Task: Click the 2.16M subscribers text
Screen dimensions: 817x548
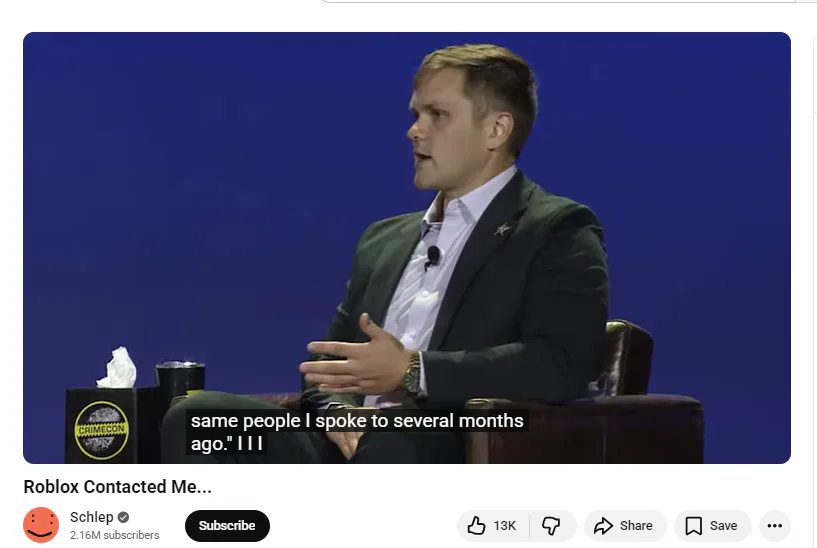Action: point(115,535)
